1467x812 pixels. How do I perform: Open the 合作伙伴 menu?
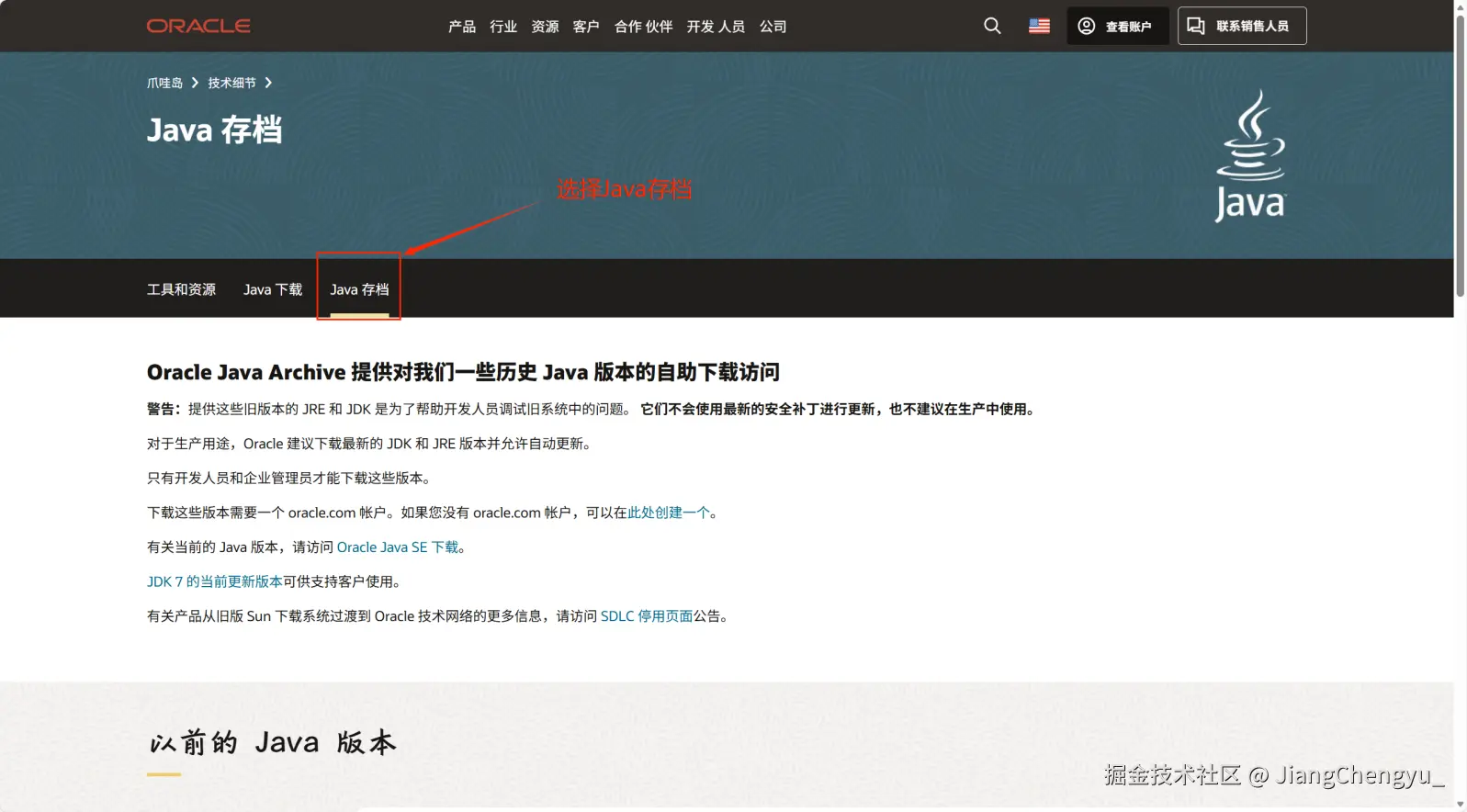point(643,27)
